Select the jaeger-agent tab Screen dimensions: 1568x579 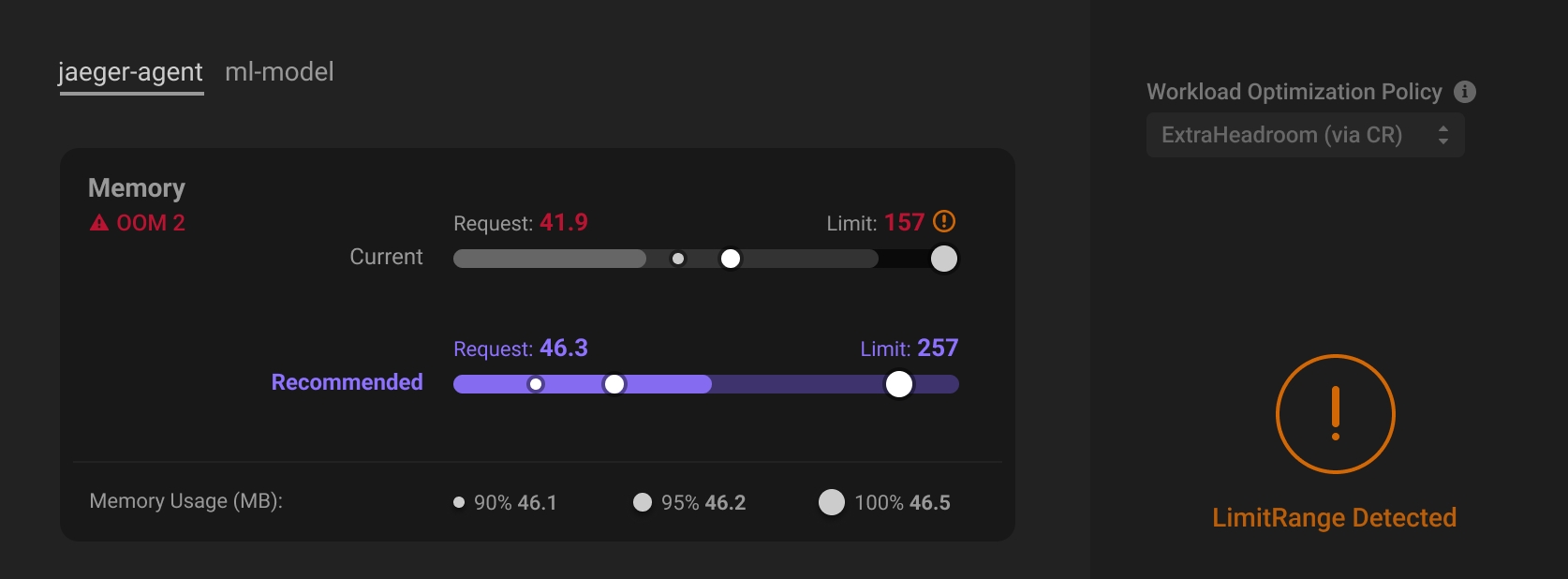click(130, 72)
